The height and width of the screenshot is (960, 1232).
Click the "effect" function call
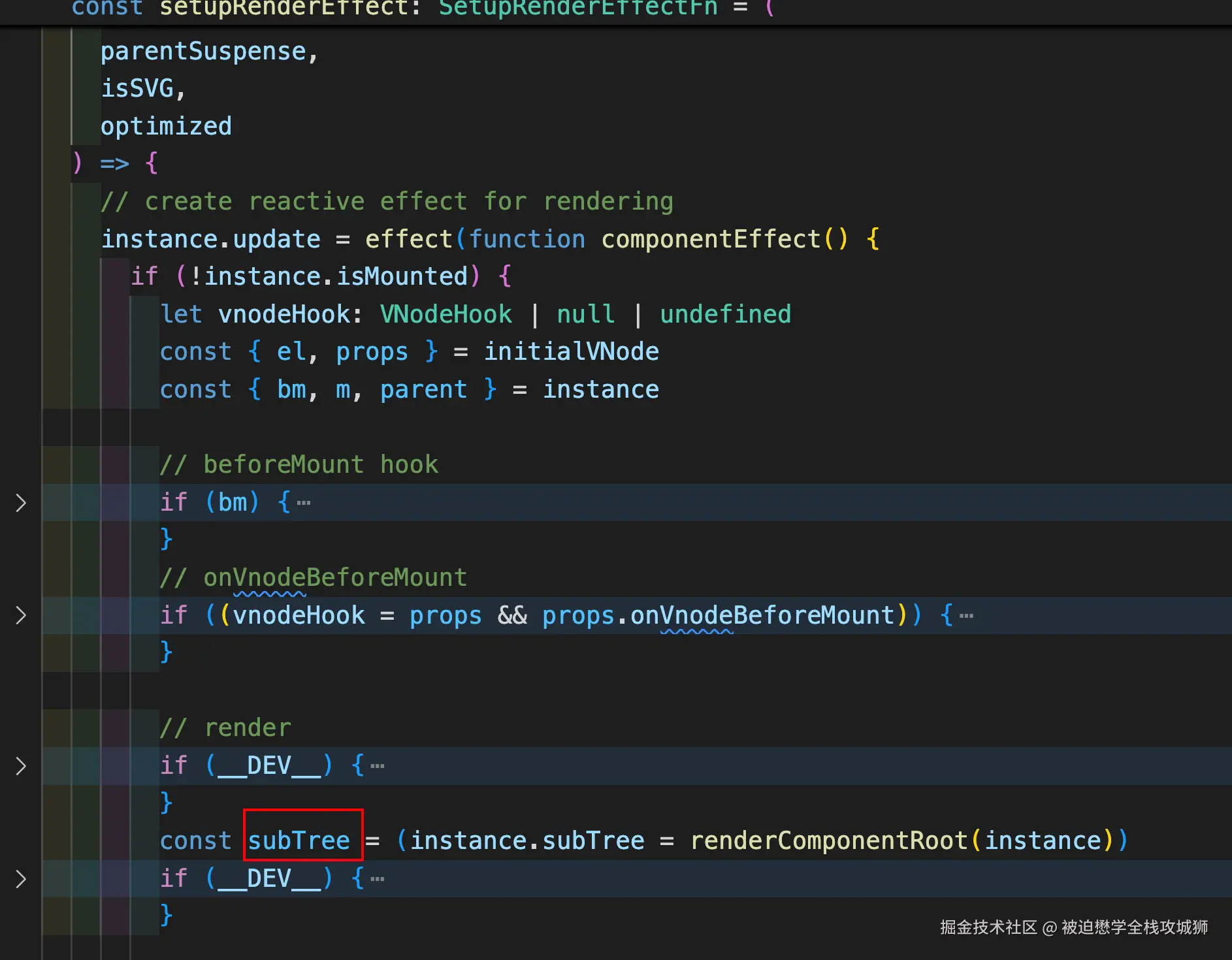[x=409, y=240]
